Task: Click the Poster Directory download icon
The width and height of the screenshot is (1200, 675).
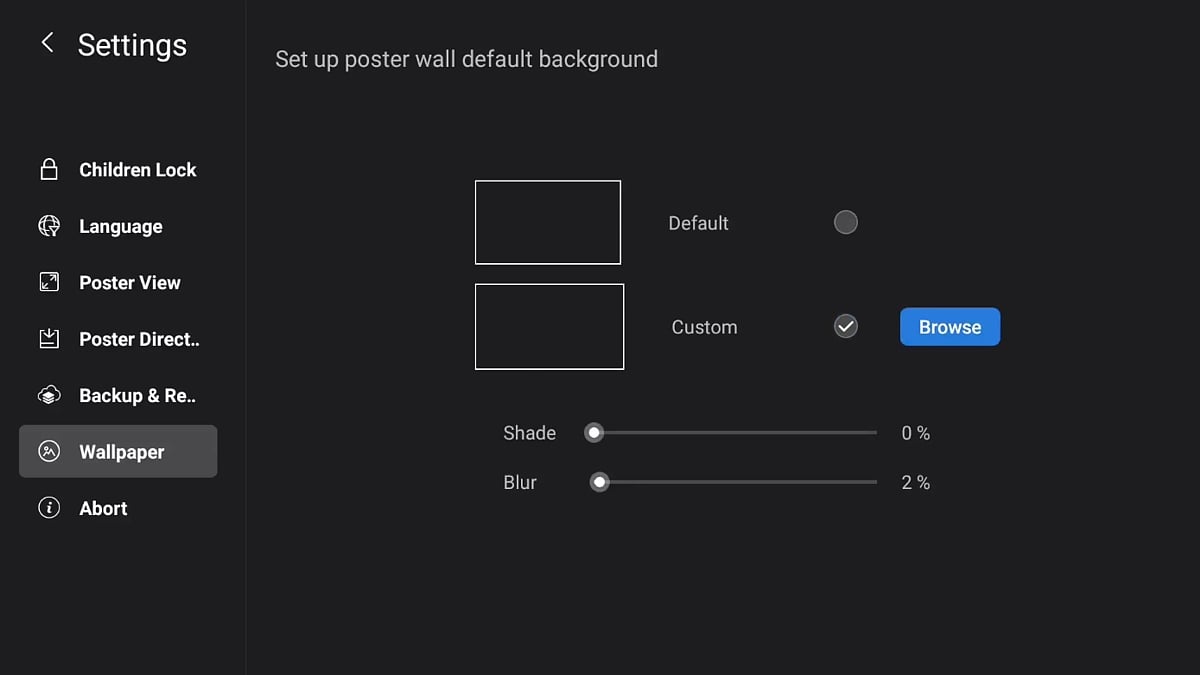Action: tap(49, 339)
